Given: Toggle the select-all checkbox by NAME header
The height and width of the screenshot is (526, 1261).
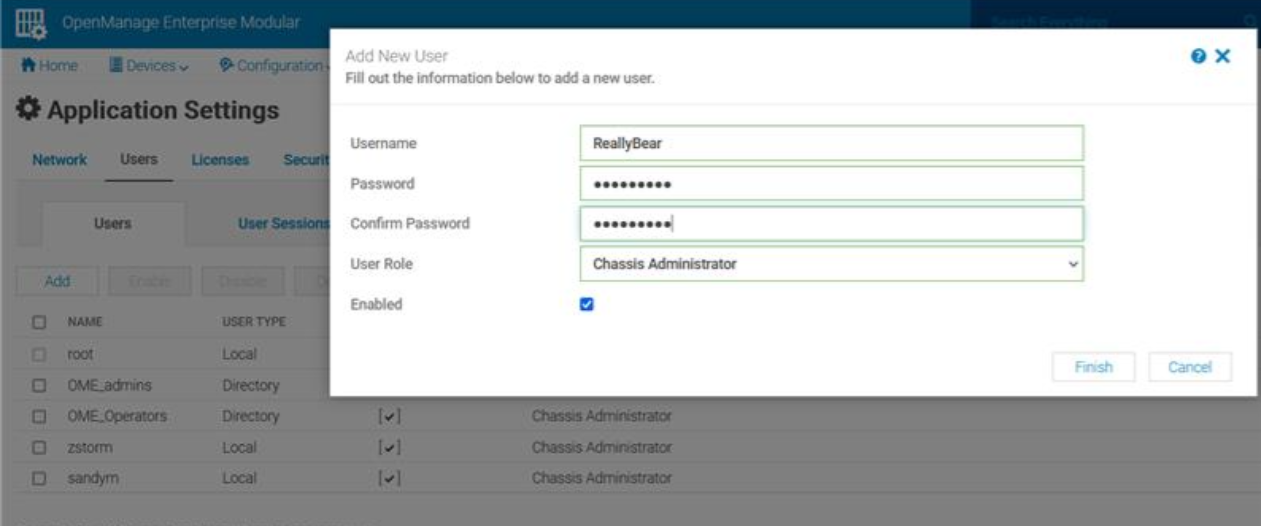Looking at the screenshot, I should [41, 323].
